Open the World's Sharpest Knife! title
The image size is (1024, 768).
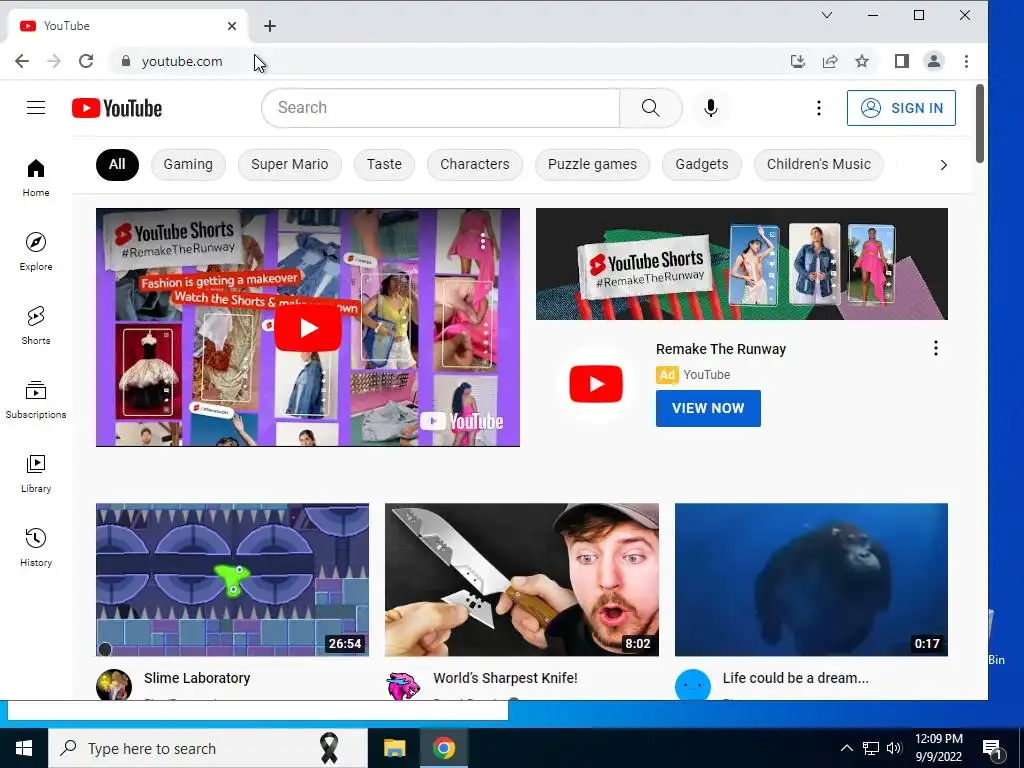point(505,678)
